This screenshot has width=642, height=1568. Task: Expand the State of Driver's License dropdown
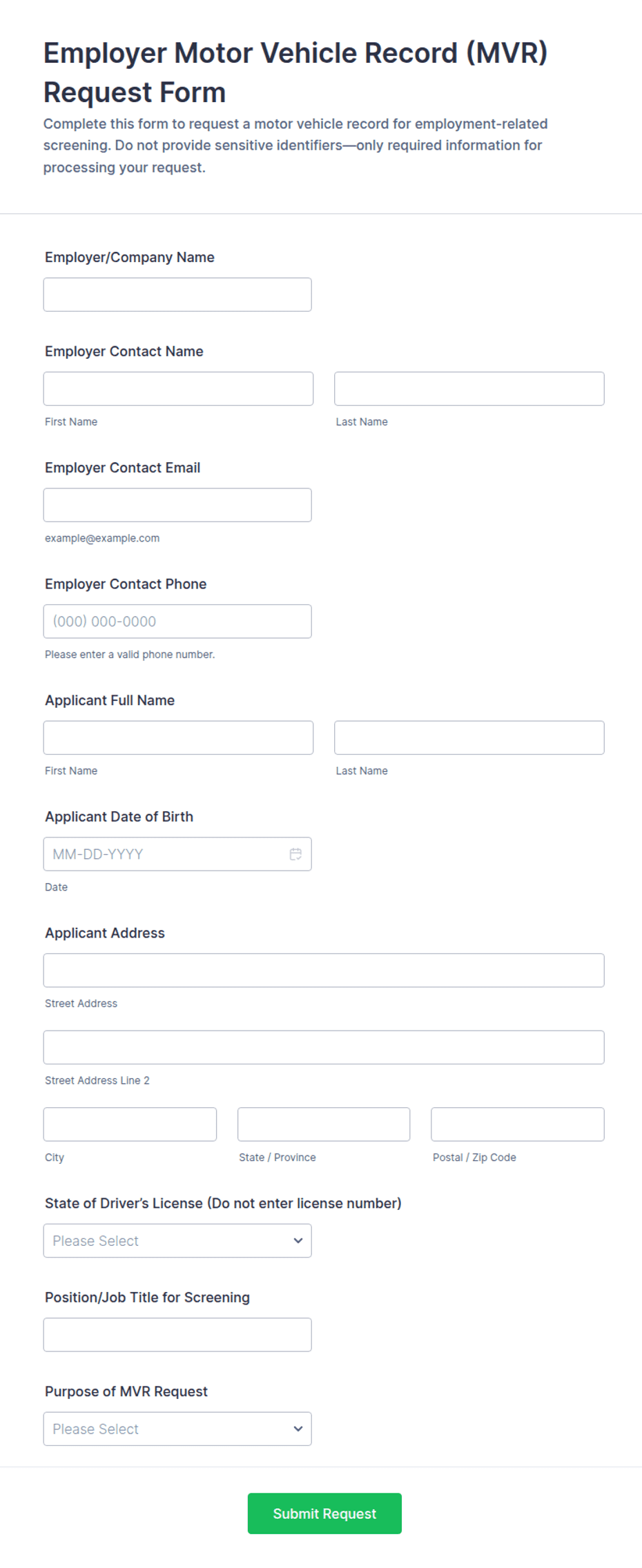pyautogui.click(x=177, y=1240)
